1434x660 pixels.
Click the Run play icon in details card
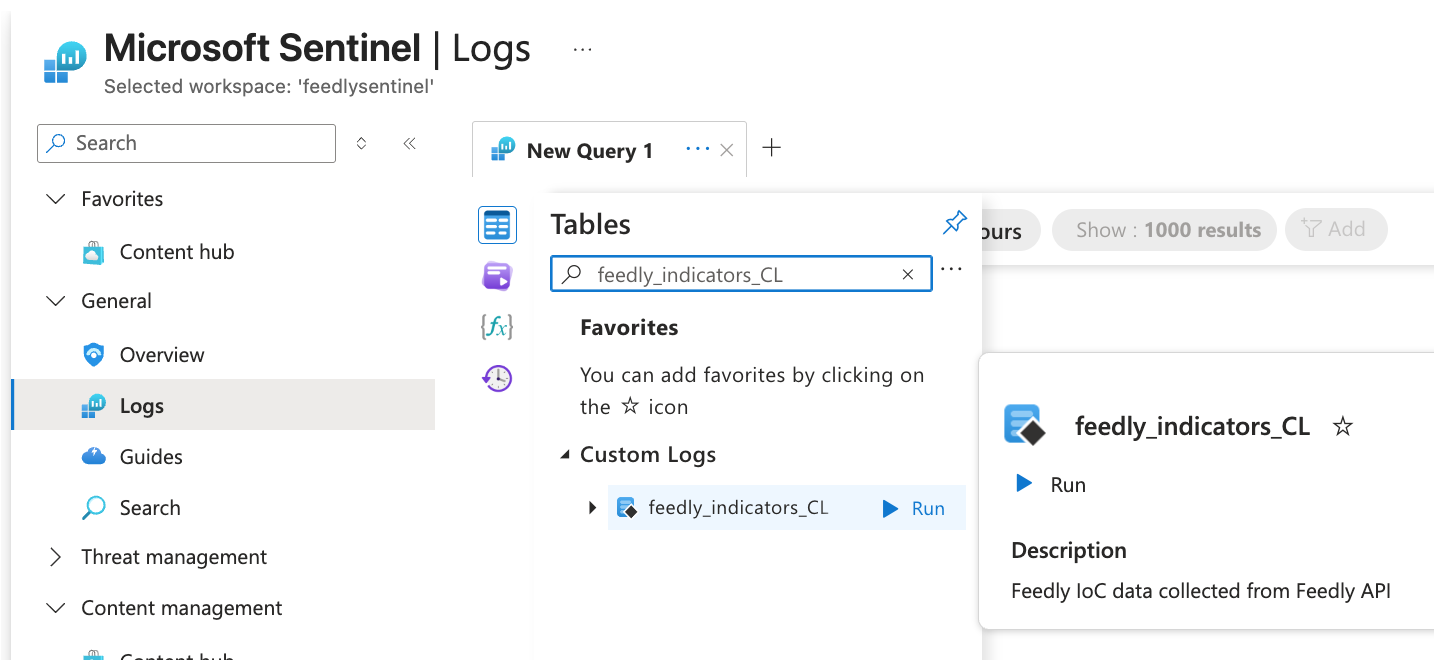coord(1024,484)
